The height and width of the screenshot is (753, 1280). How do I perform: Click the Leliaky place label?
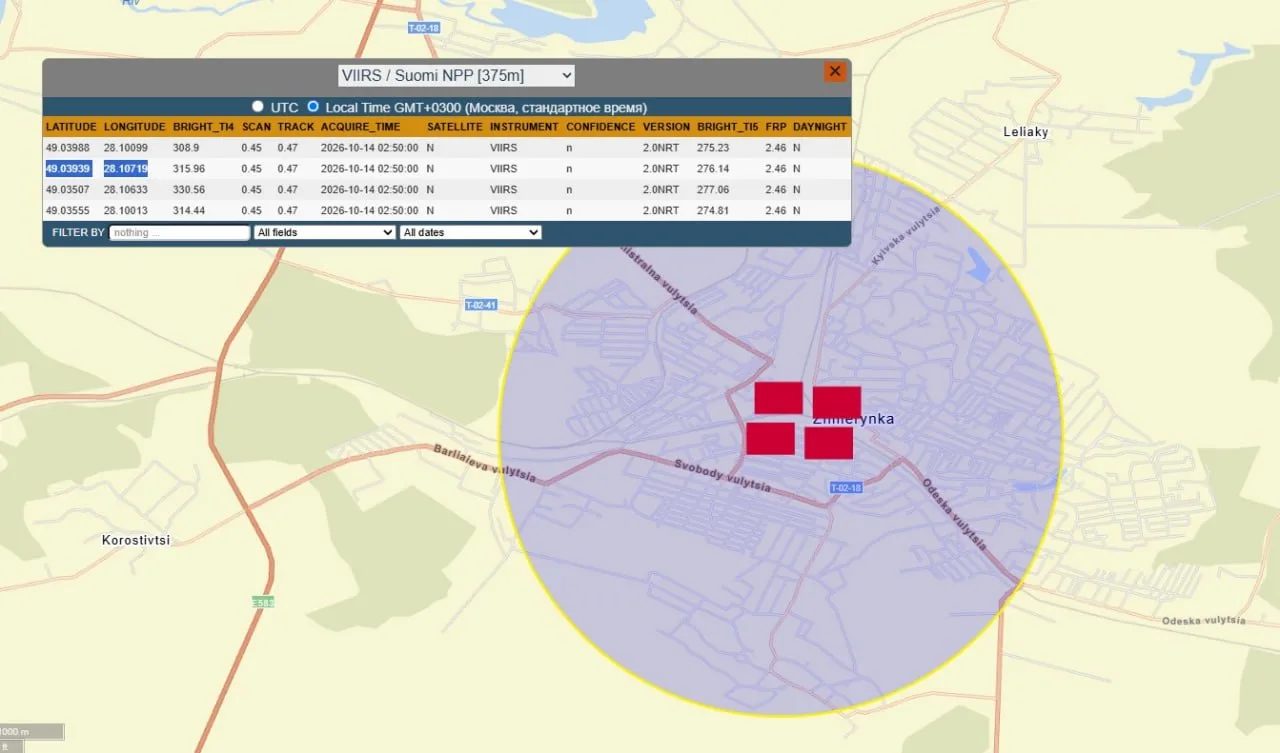pos(1026,132)
